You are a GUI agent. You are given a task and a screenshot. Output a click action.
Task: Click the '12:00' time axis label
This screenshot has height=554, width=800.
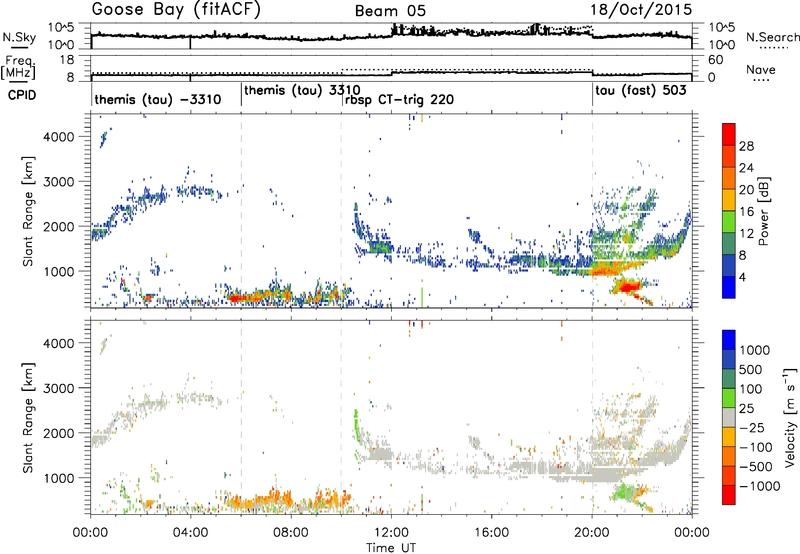coord(391,533)
